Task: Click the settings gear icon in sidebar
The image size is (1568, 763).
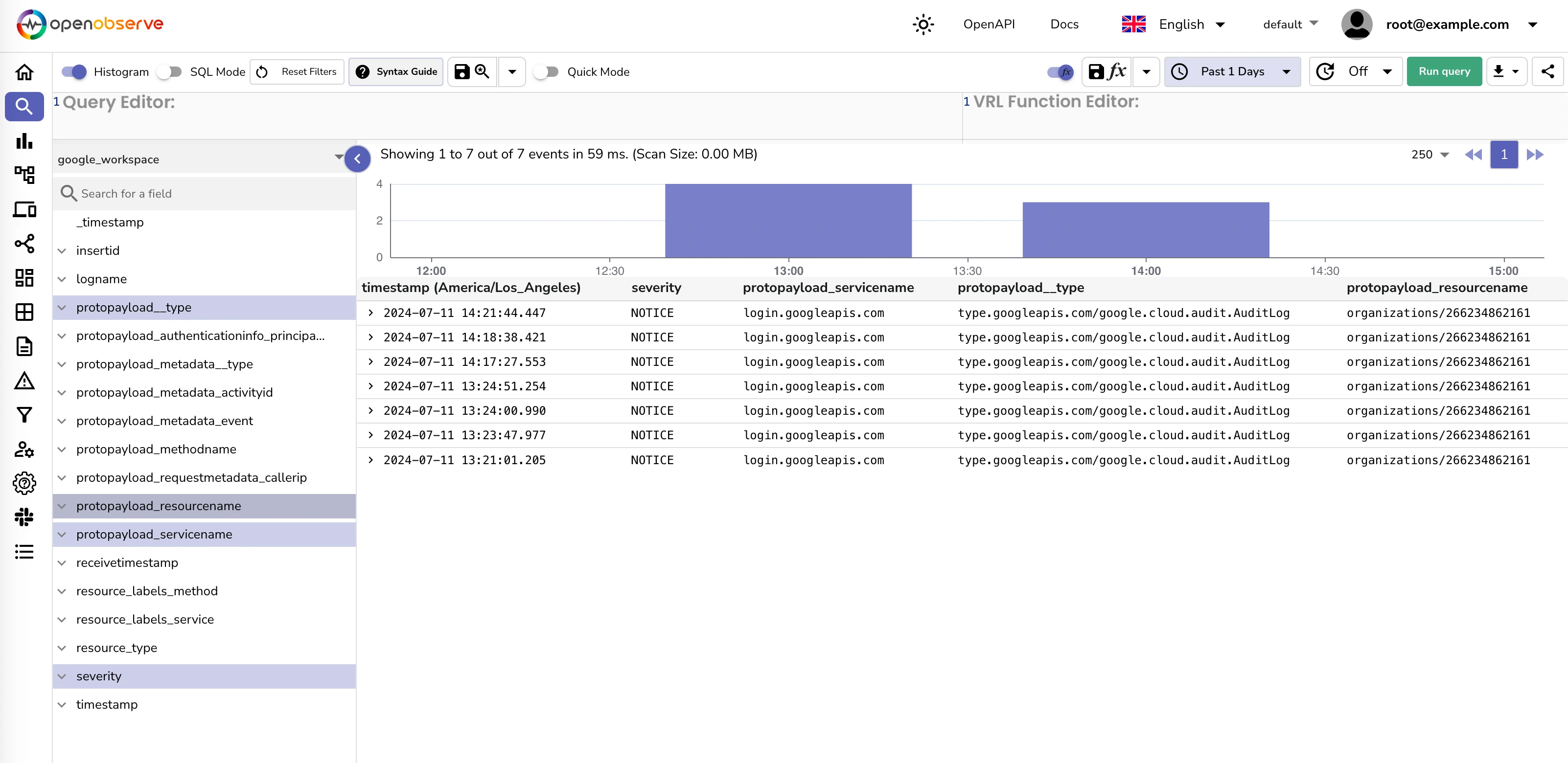Action: (24, 483)
